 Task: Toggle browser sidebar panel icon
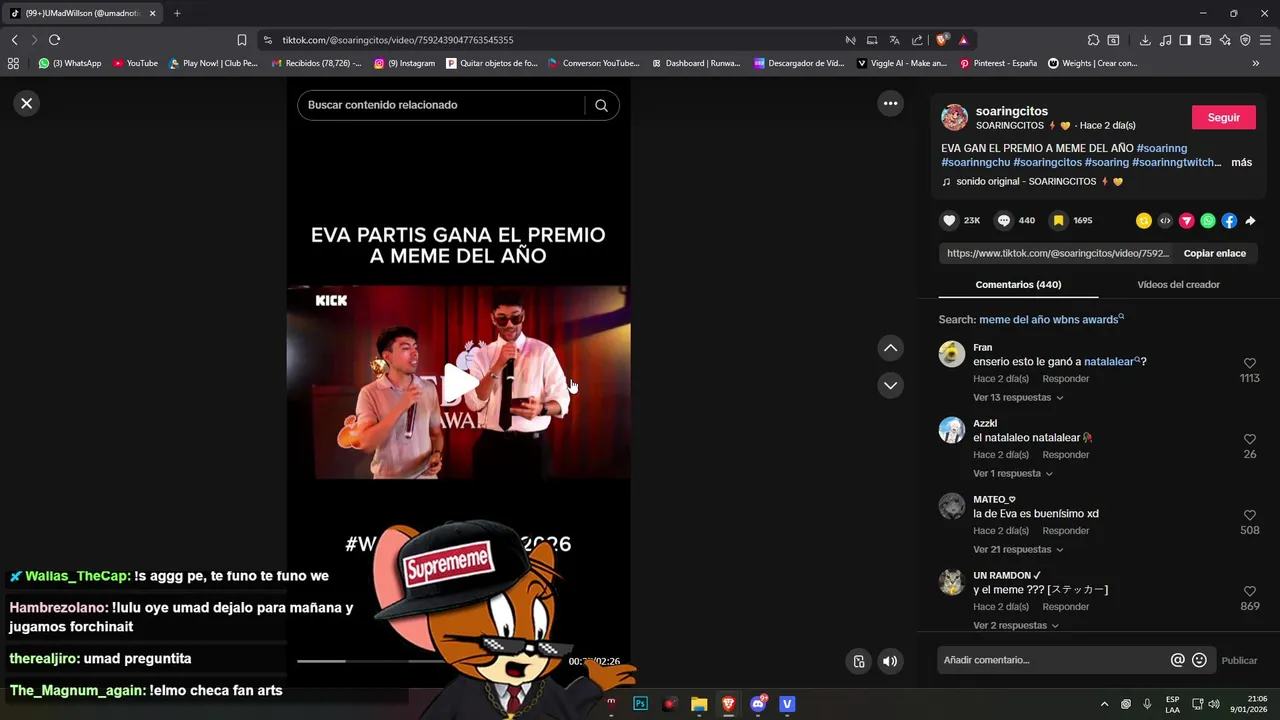(1185, 40)
